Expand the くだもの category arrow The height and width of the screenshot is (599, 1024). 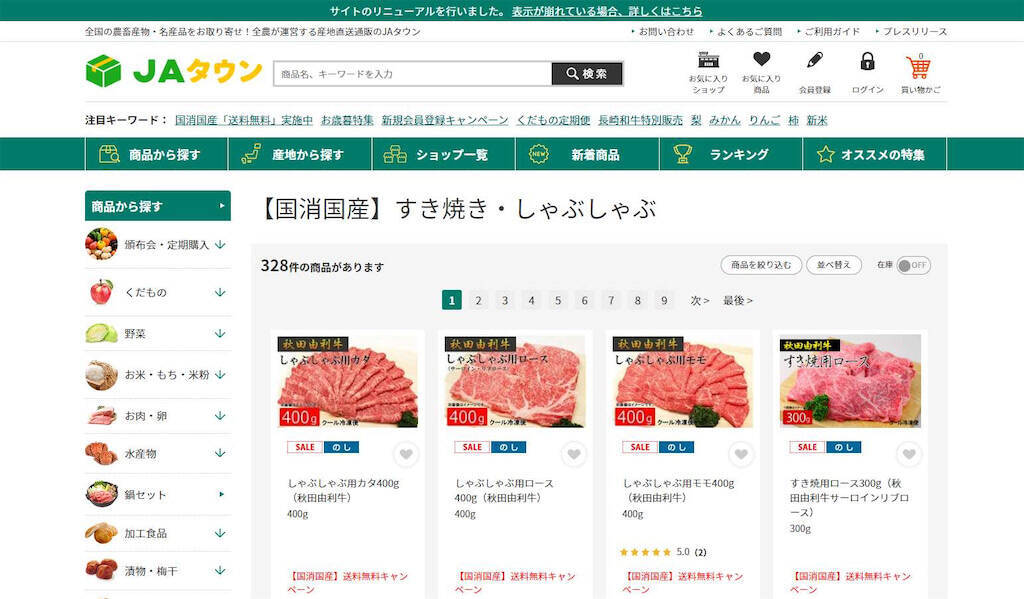click(220, 292)
